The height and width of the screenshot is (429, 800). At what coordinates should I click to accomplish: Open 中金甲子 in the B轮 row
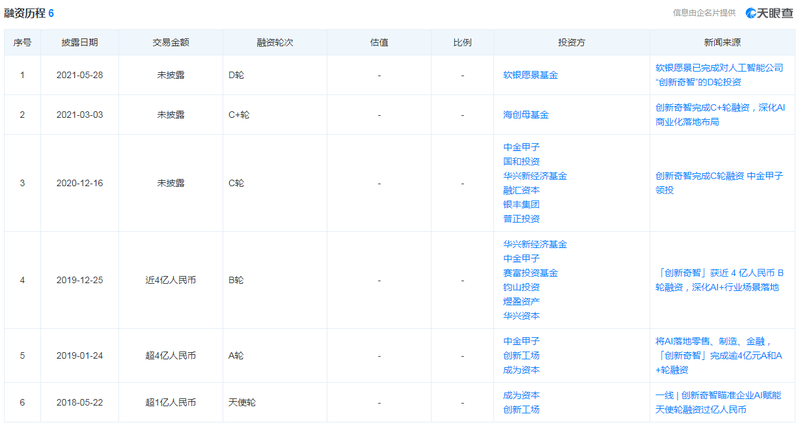click(521, 259)
